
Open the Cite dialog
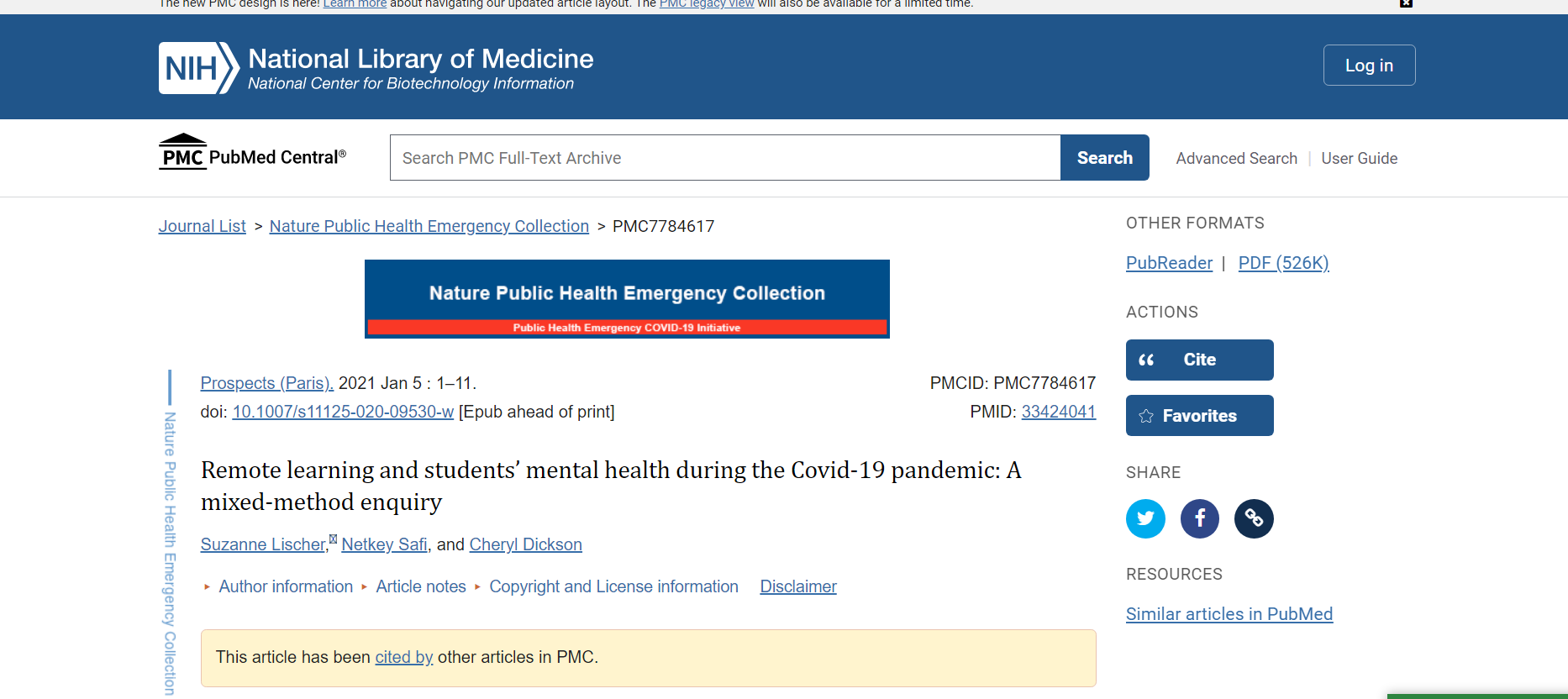click(1199, 360)
